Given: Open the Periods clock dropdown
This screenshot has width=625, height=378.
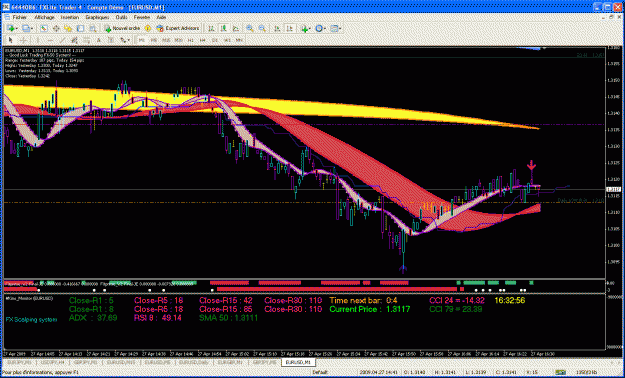Looking at the screenshot, I should point(320,28).
